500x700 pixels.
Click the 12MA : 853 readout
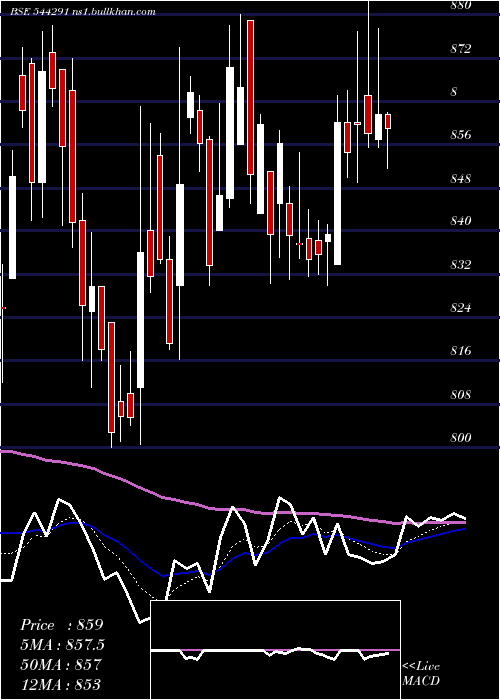61,684
